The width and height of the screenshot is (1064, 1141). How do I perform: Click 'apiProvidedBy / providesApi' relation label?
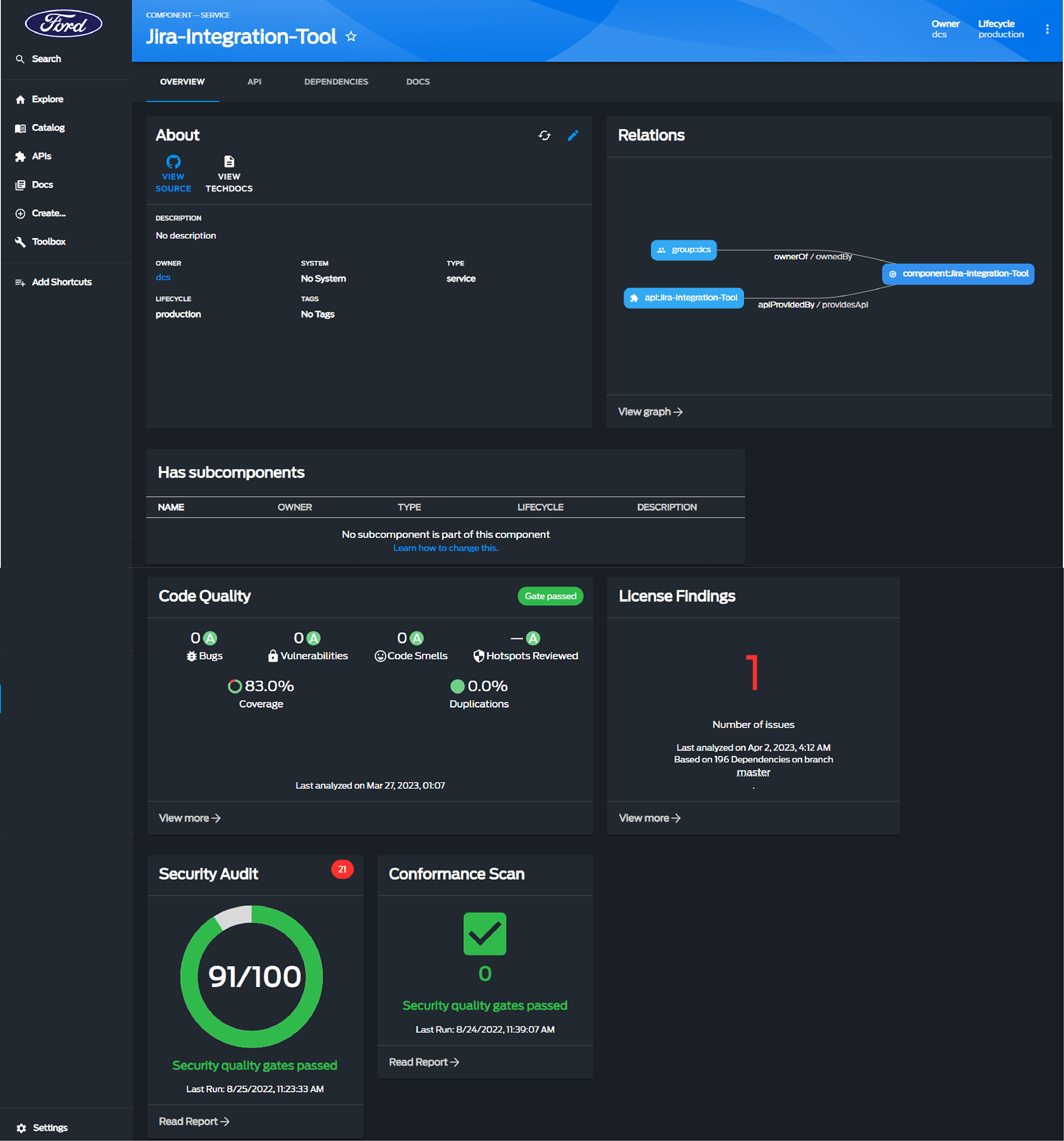click(813, 305)
